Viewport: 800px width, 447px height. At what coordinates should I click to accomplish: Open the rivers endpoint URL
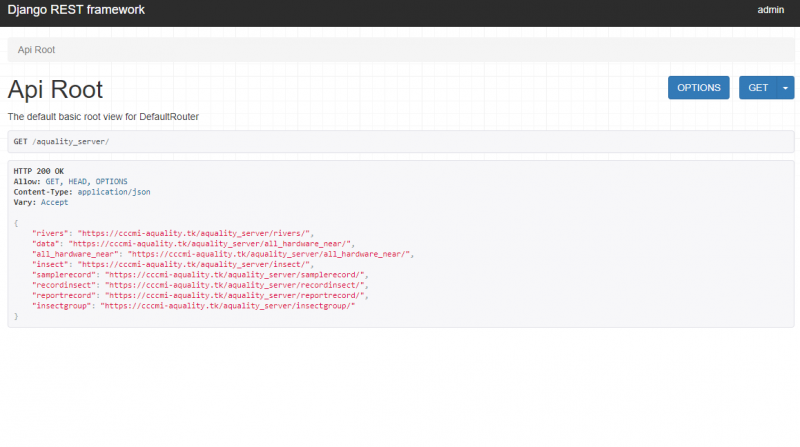pyautogui.click(x=193, y=233)
